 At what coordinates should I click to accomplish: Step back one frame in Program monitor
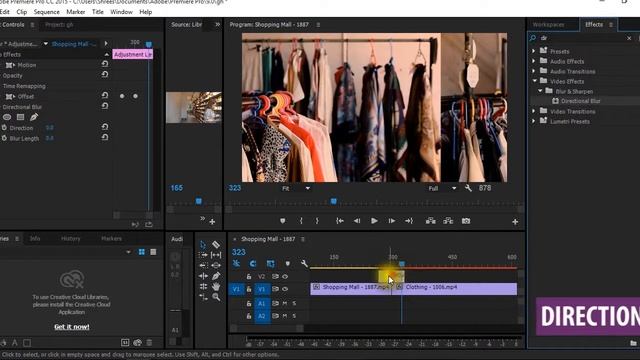tap(357, 221)
